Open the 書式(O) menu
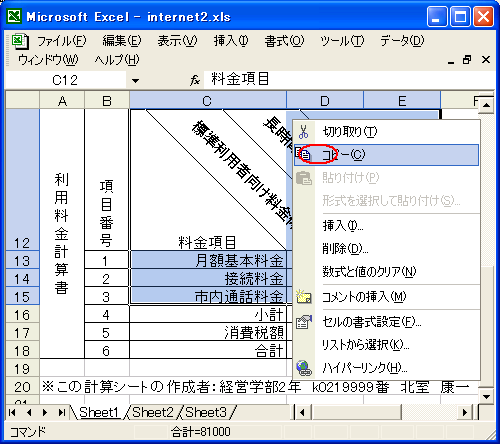The width and height of the screenshot is (500, 444). pos(284,41)
